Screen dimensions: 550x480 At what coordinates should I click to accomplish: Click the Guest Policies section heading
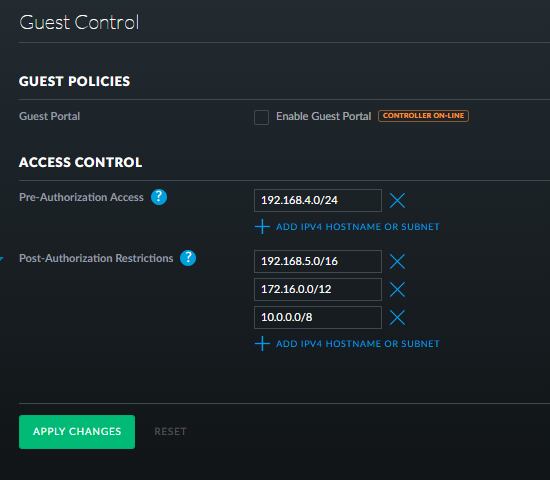tap(74, 81)
